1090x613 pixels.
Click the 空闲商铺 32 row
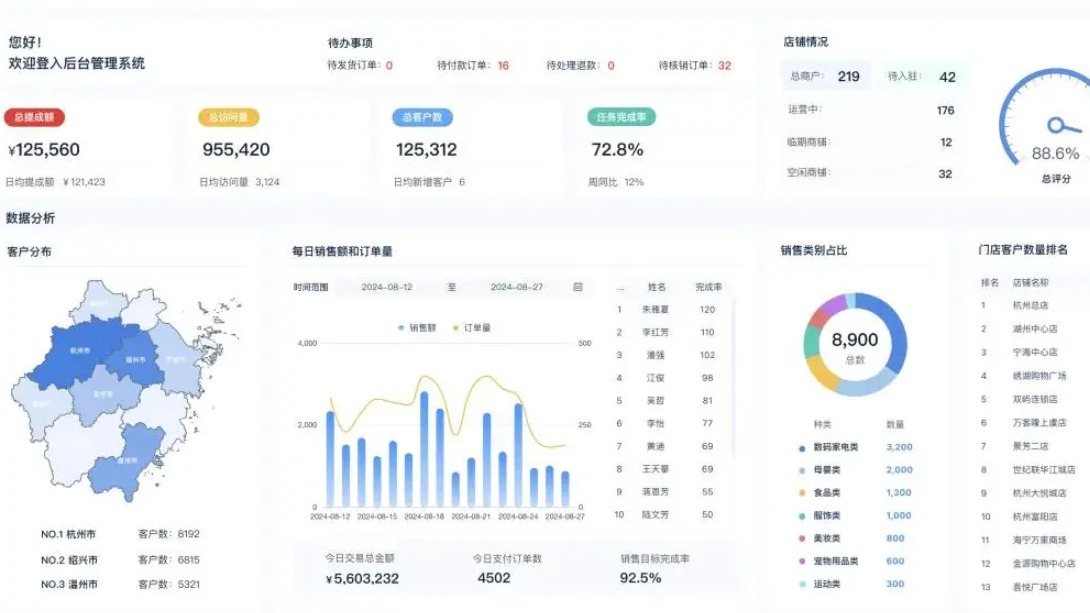click(871, 173)
